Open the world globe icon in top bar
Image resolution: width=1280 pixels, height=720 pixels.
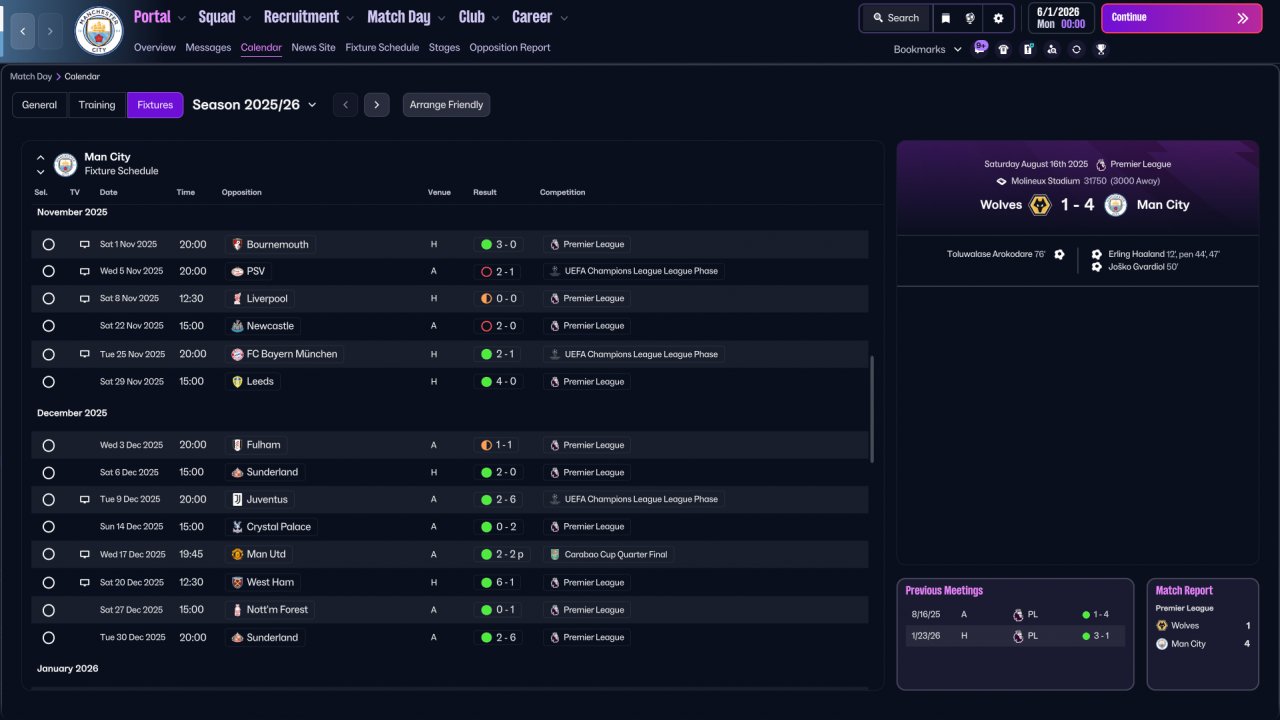click(x=970, y=18)
